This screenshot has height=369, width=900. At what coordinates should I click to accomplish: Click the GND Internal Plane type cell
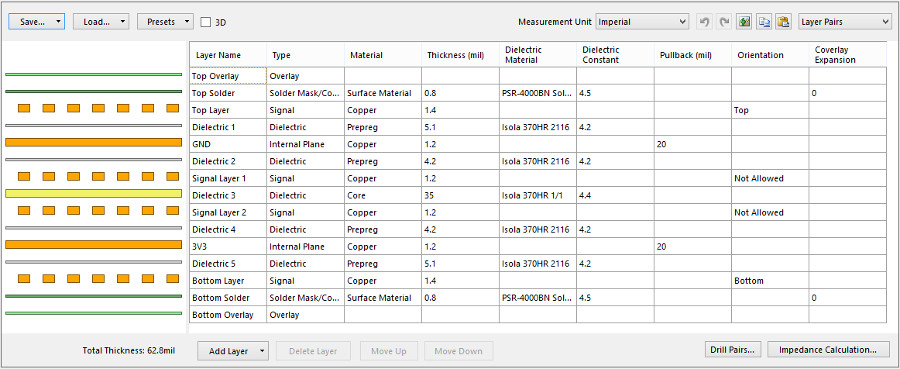coord(305,144)
